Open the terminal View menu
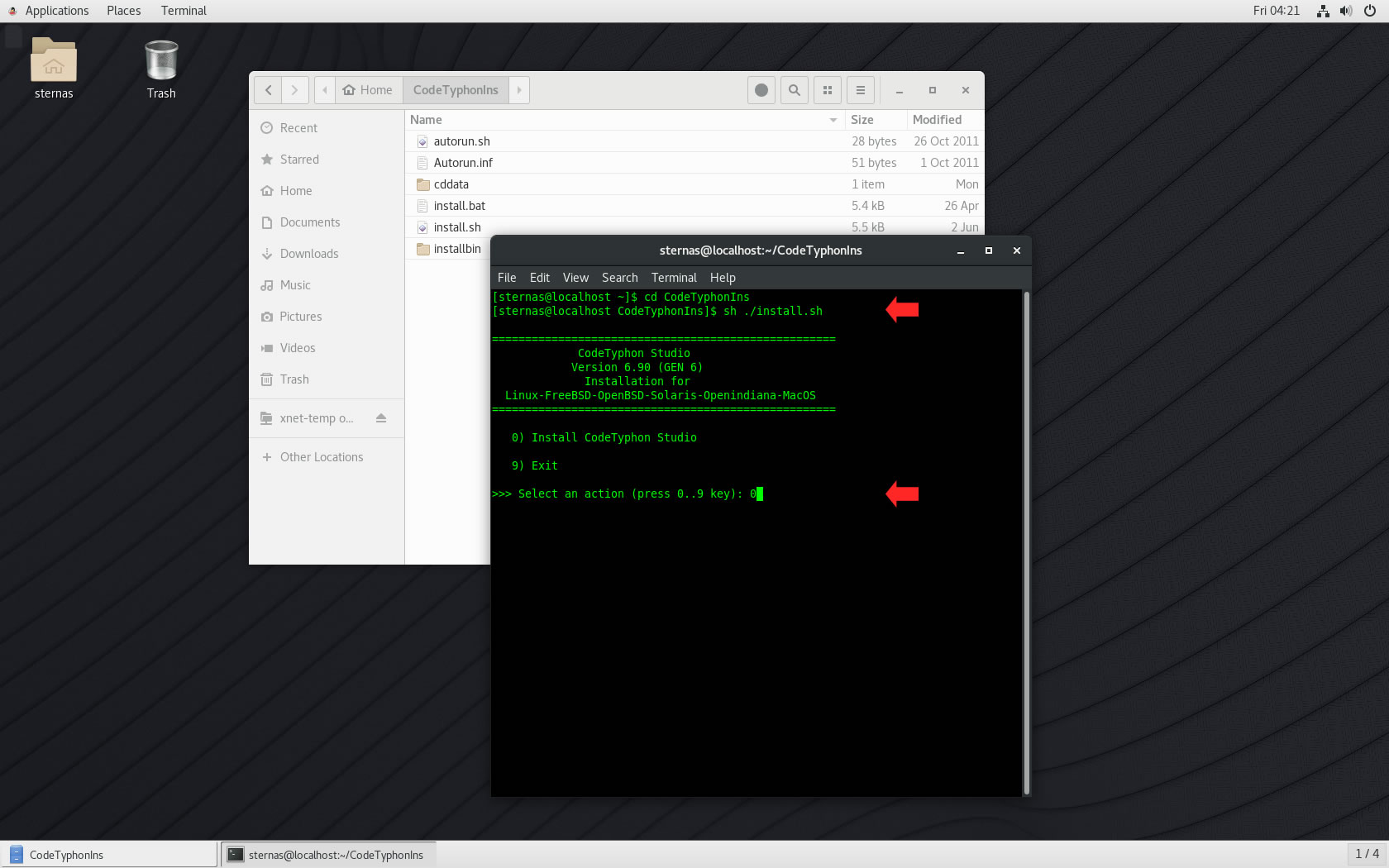The height and width of the screenshot is (868, 1389). click(x=575, y=278)
